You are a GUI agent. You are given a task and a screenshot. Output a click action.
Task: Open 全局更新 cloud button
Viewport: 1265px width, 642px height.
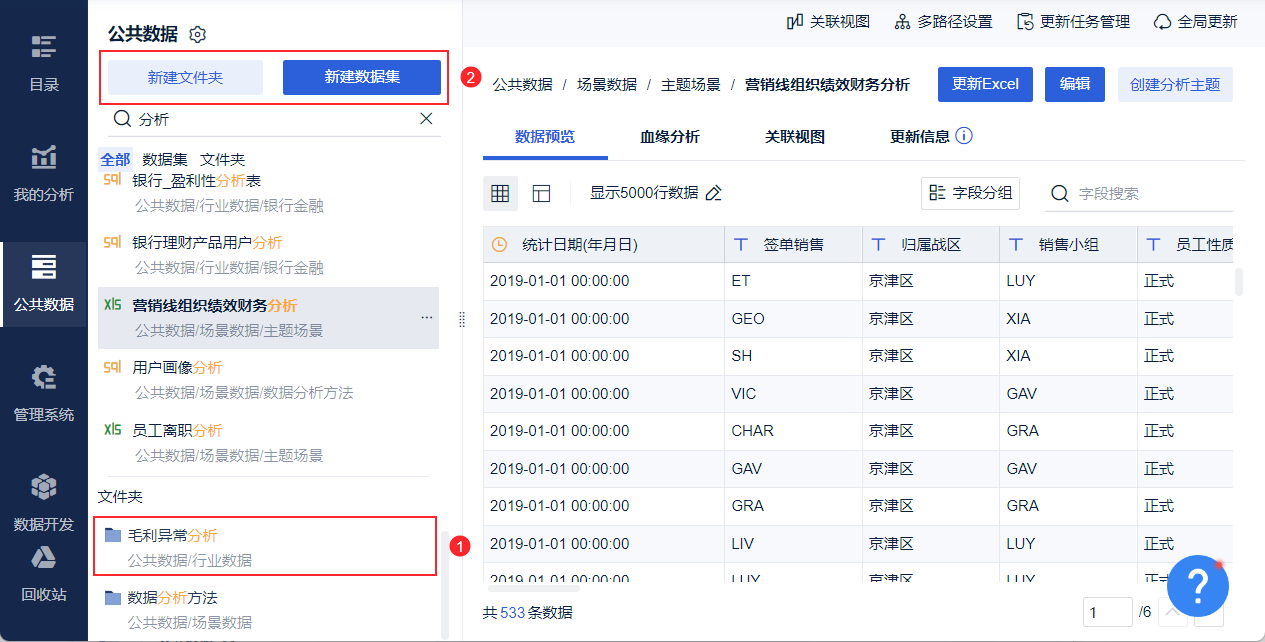click(x=1195, y=21)
